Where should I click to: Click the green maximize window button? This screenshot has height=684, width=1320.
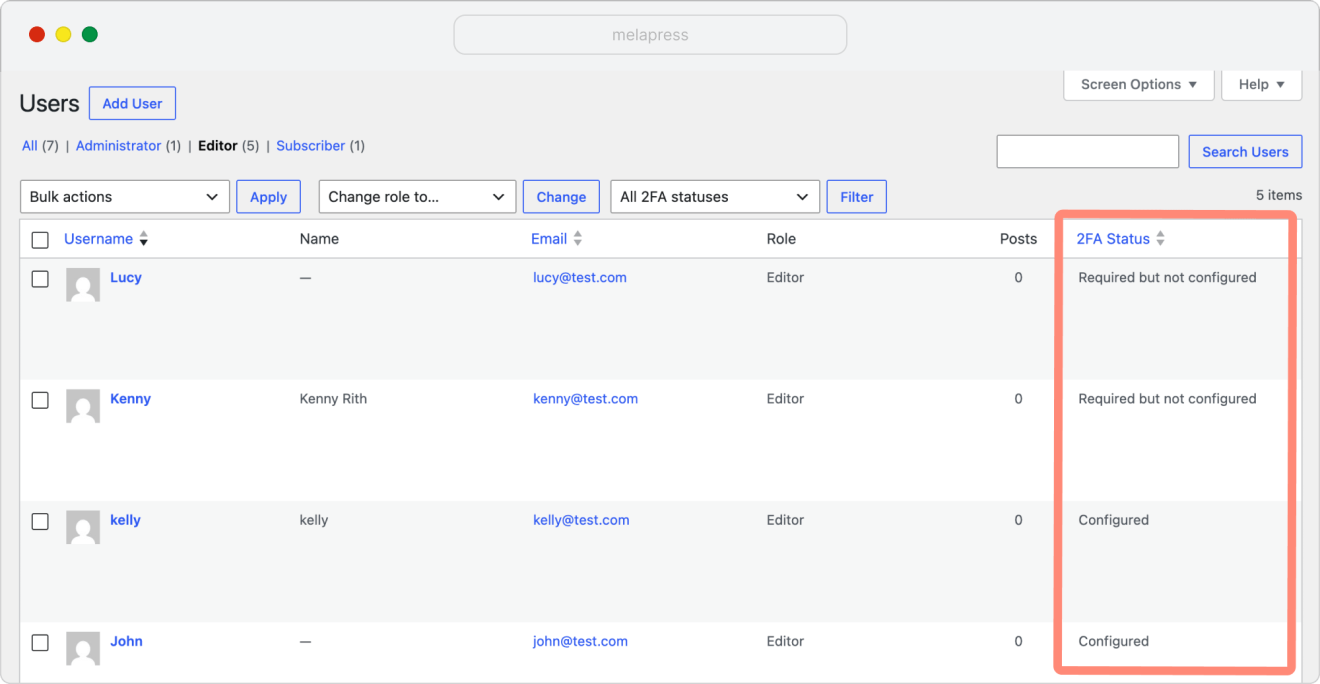click(x=90, y=35)
